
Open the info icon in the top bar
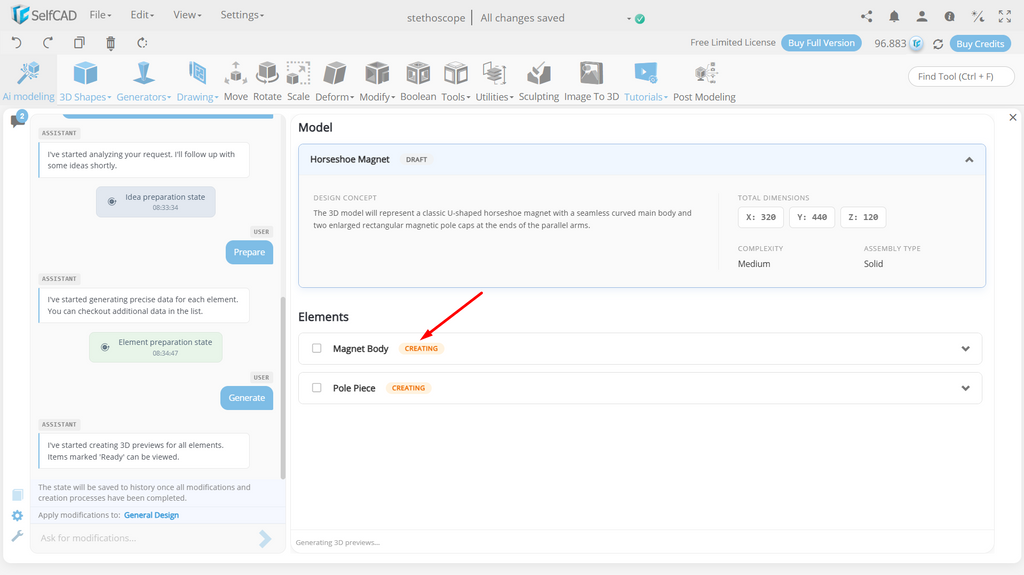950,16
